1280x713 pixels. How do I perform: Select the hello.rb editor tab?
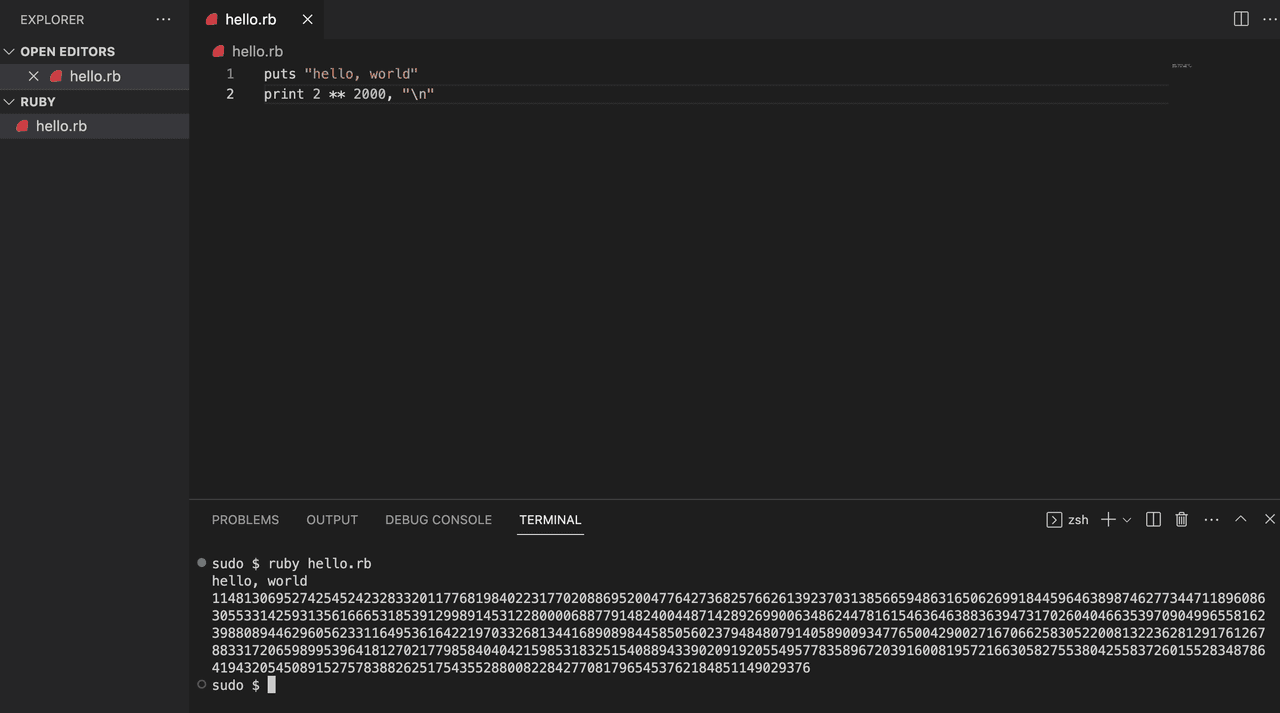click(x=257, y=19)
